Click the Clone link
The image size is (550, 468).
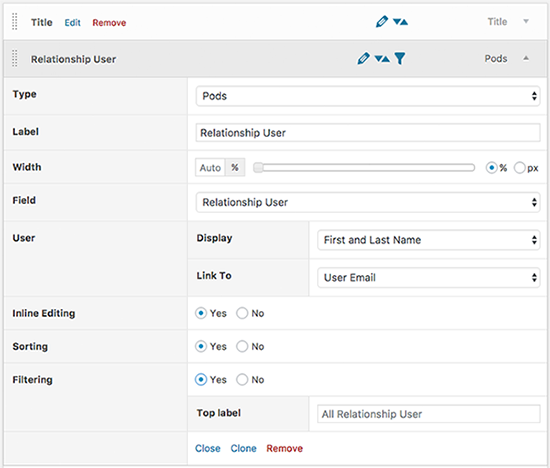(243, 448)
